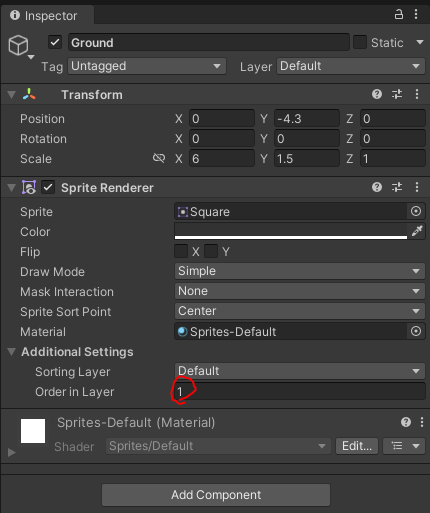Select the Color eyedropper tool
The width and height of the screenshot is (430, 513).
[x=417, y=231]
